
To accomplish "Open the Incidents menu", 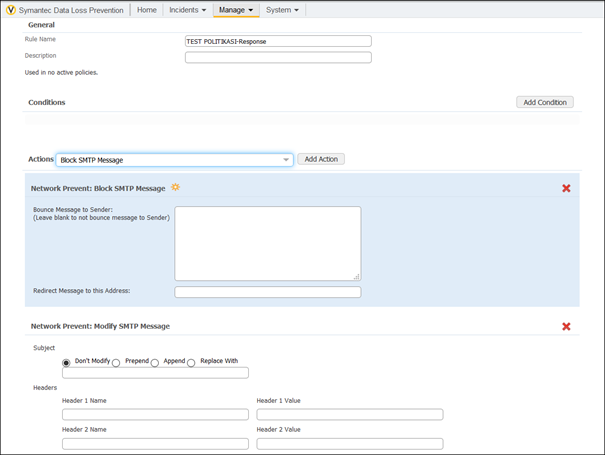I will [x=188, y=10].
